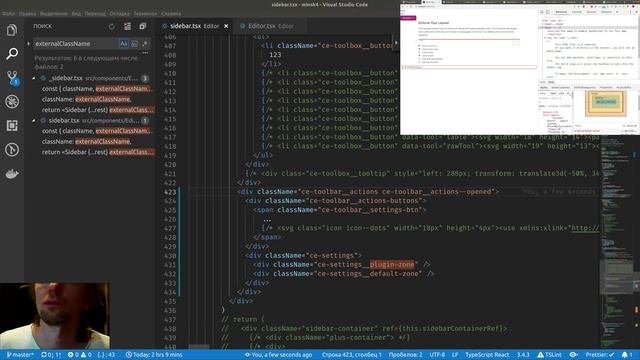Open 'className: externalClassName' result under sidebar.tsx

pyautogui.click(x=87, y=142)
